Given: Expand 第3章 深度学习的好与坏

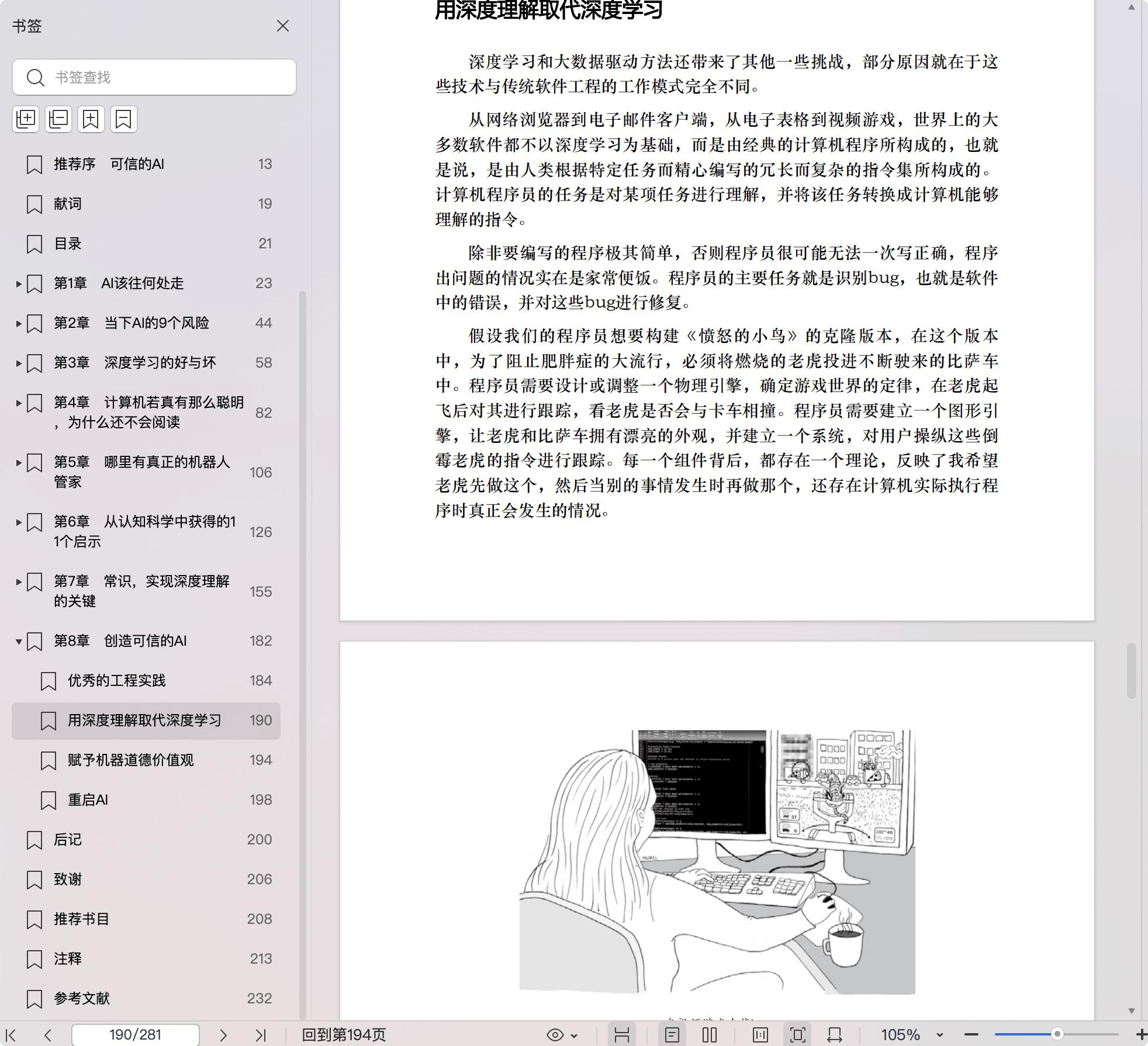Looking at the screenshot, I should [x=19, y=363].
